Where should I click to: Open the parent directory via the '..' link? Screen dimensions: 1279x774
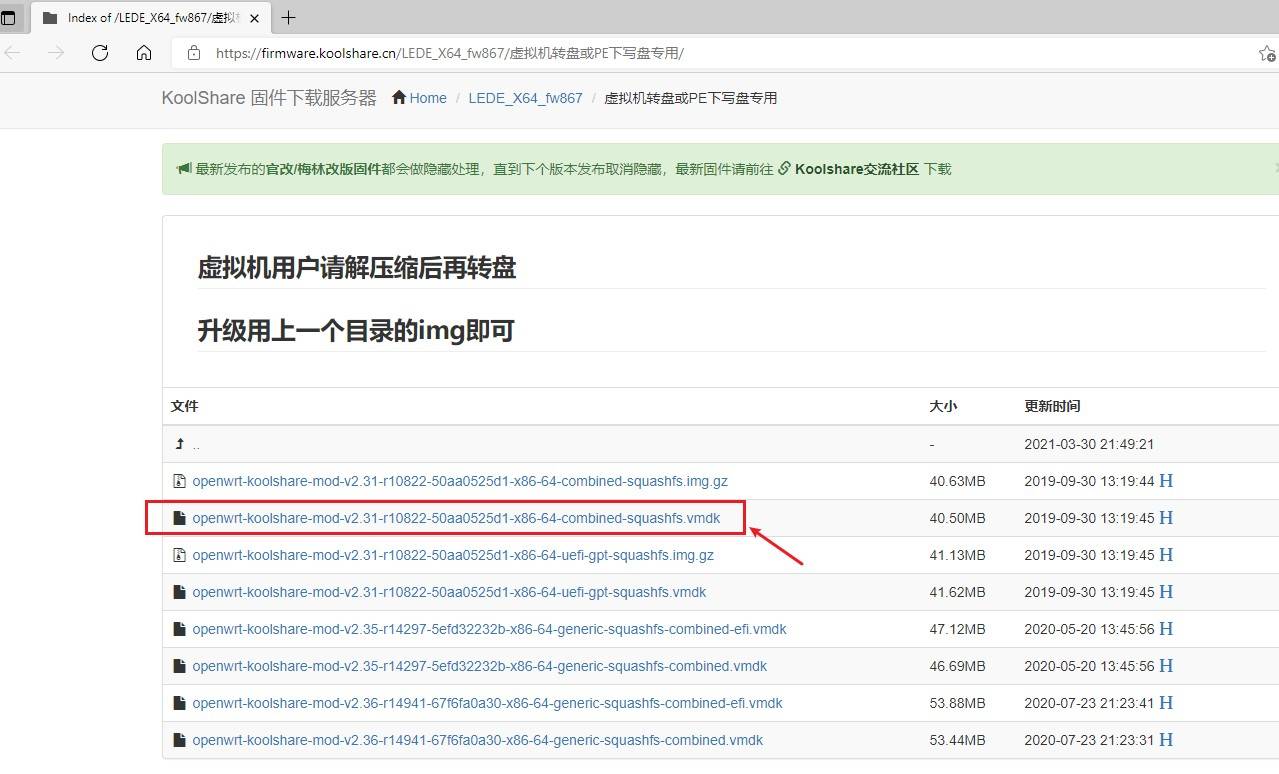[x=195, y=444]
